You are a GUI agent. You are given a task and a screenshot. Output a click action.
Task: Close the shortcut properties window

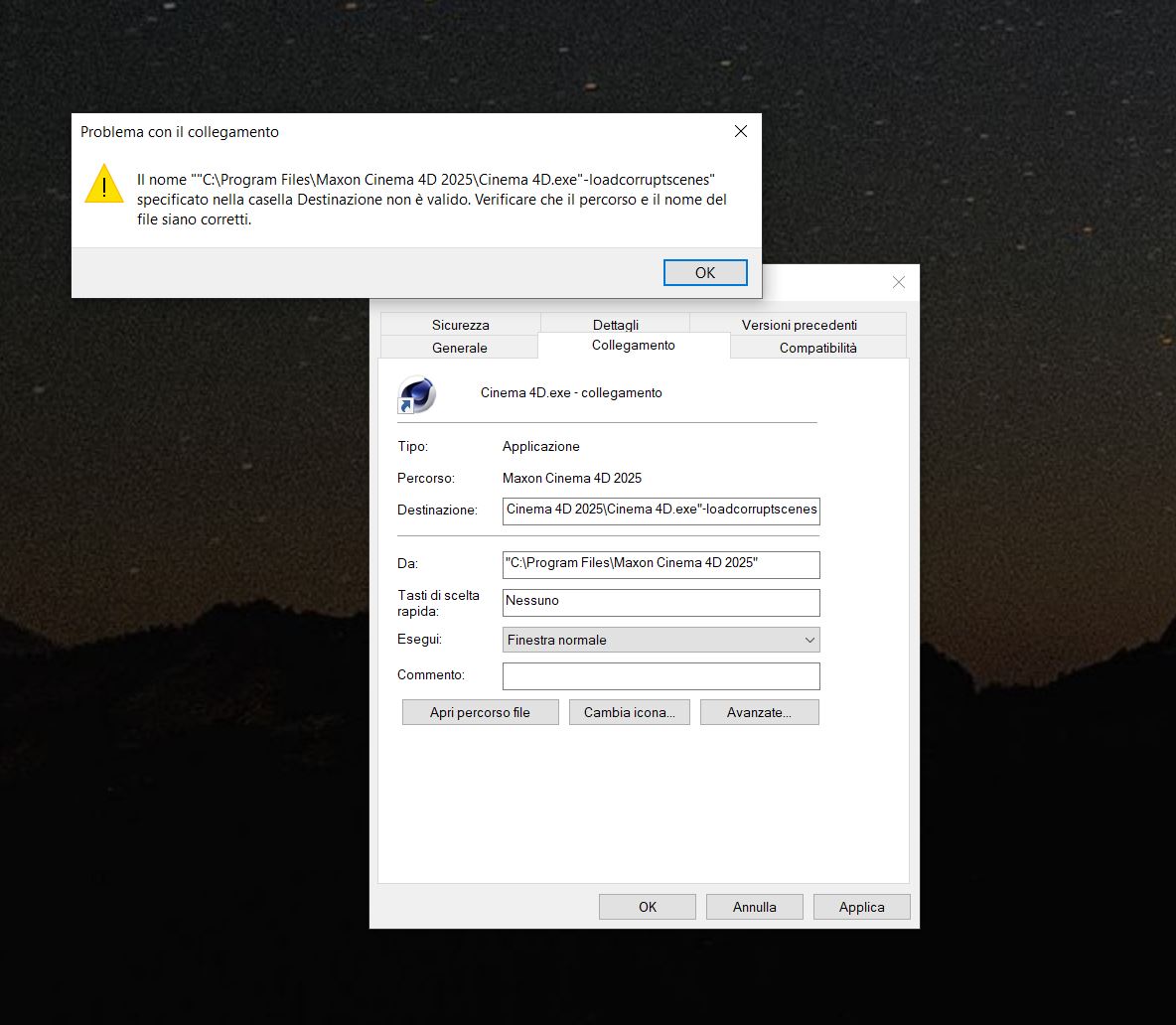(899, 282)
